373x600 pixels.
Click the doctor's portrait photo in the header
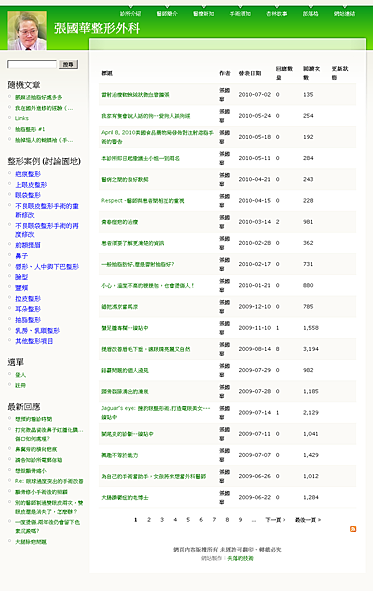(27, 31)
